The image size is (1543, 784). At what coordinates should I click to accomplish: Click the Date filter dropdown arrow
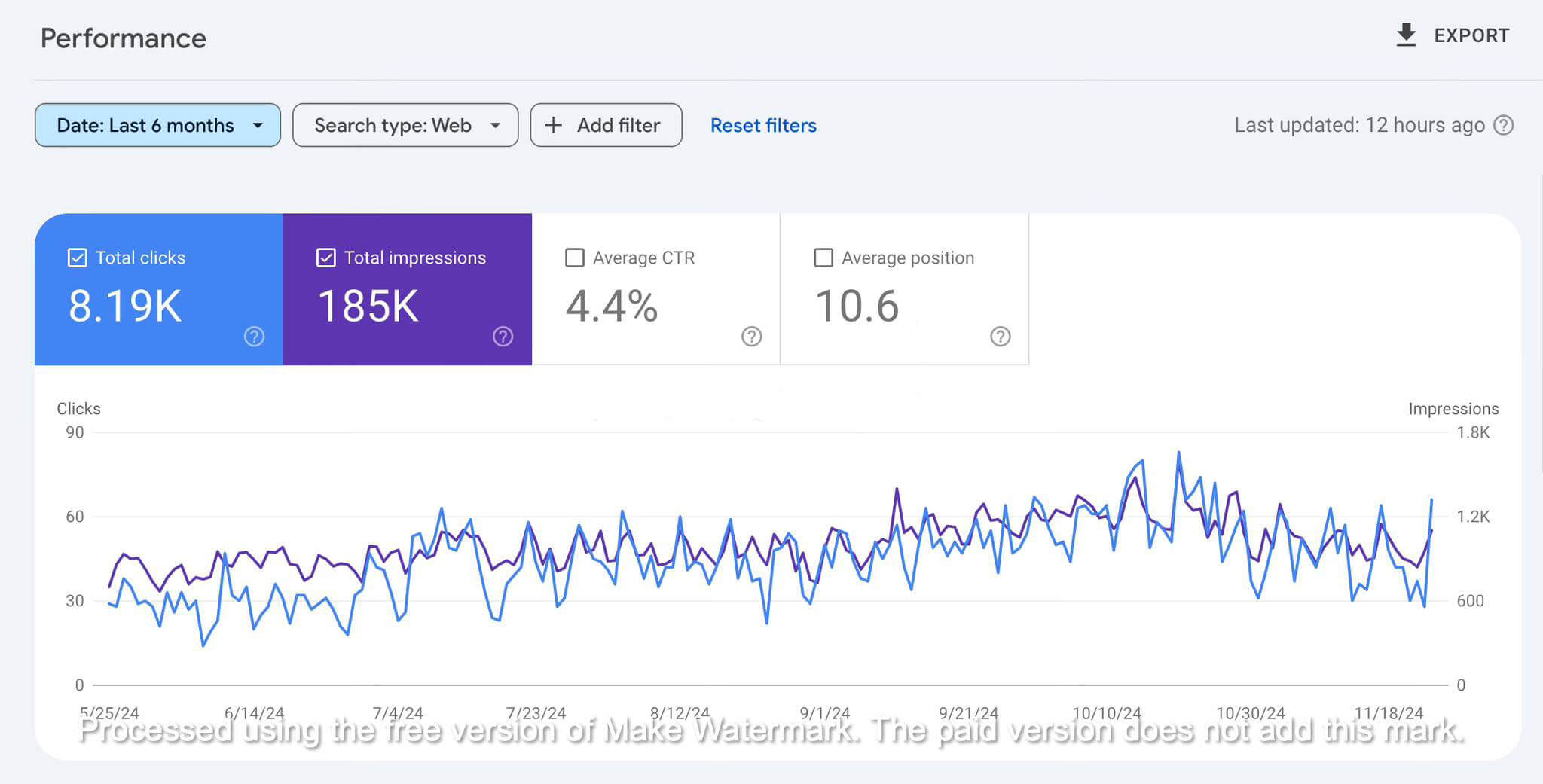coord(258,125)
